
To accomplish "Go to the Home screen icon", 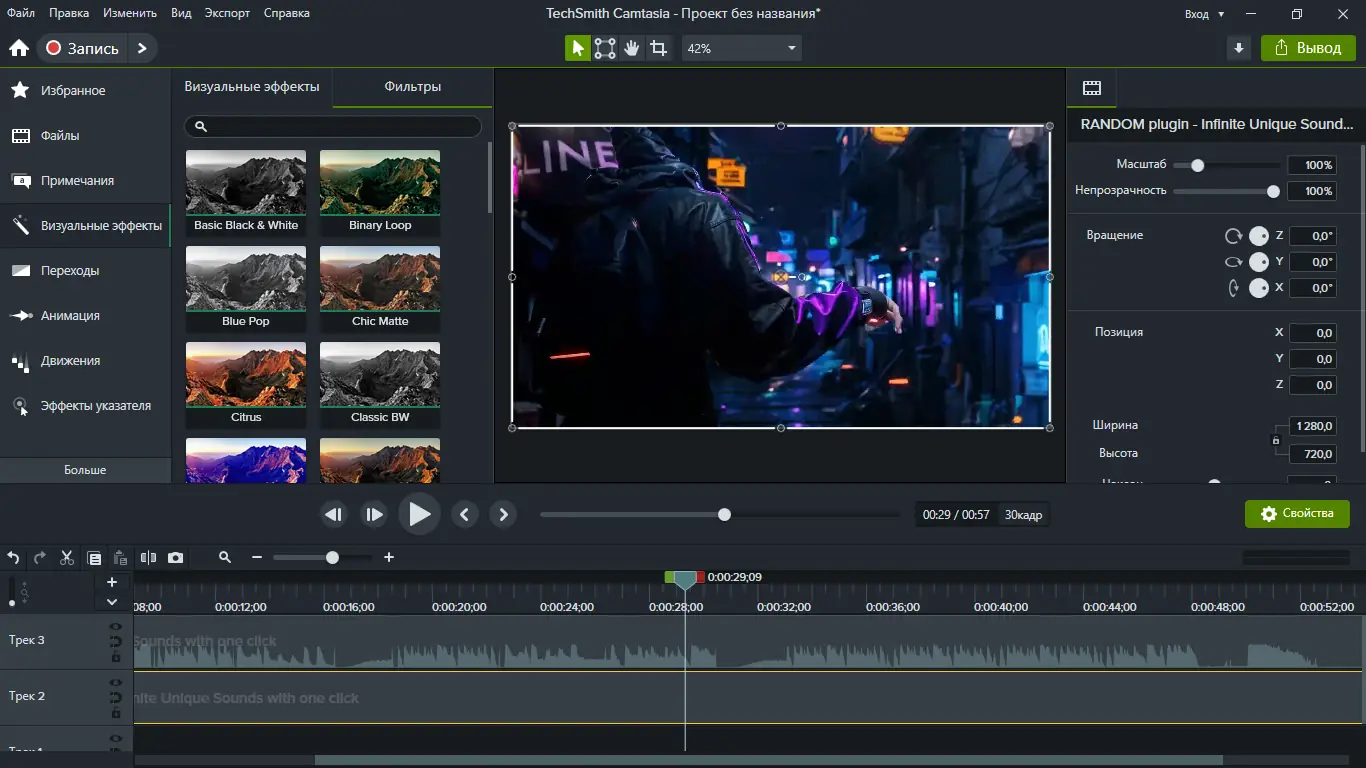I will (x=18, y=48).
